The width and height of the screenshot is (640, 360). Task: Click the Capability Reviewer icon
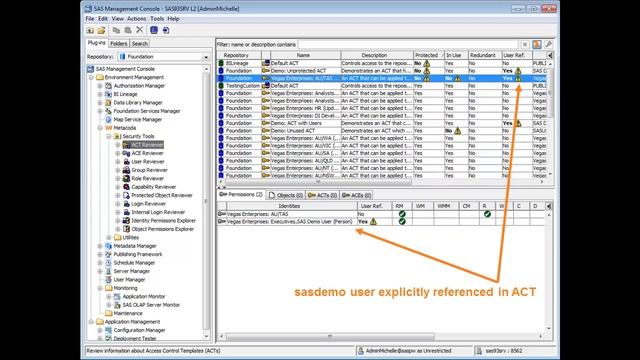click(127, 187)
